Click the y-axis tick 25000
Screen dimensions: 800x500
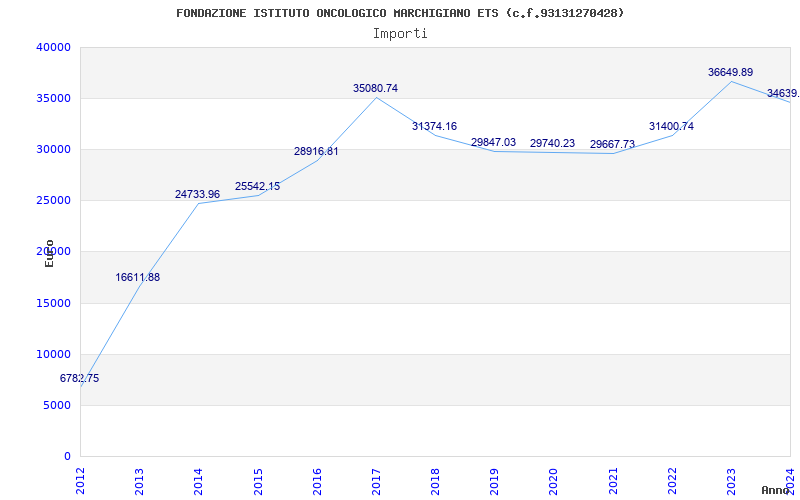click(x=53, y=201)
